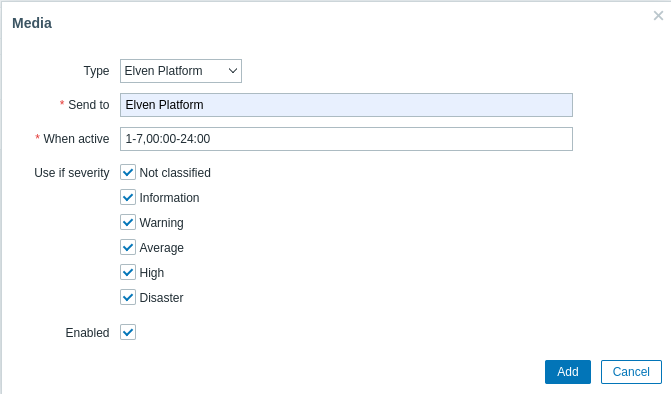Open the Type dropdown showing Elven Platform
Image resolution: width=671 pixels, height=394 pixels.
[181, 71]
